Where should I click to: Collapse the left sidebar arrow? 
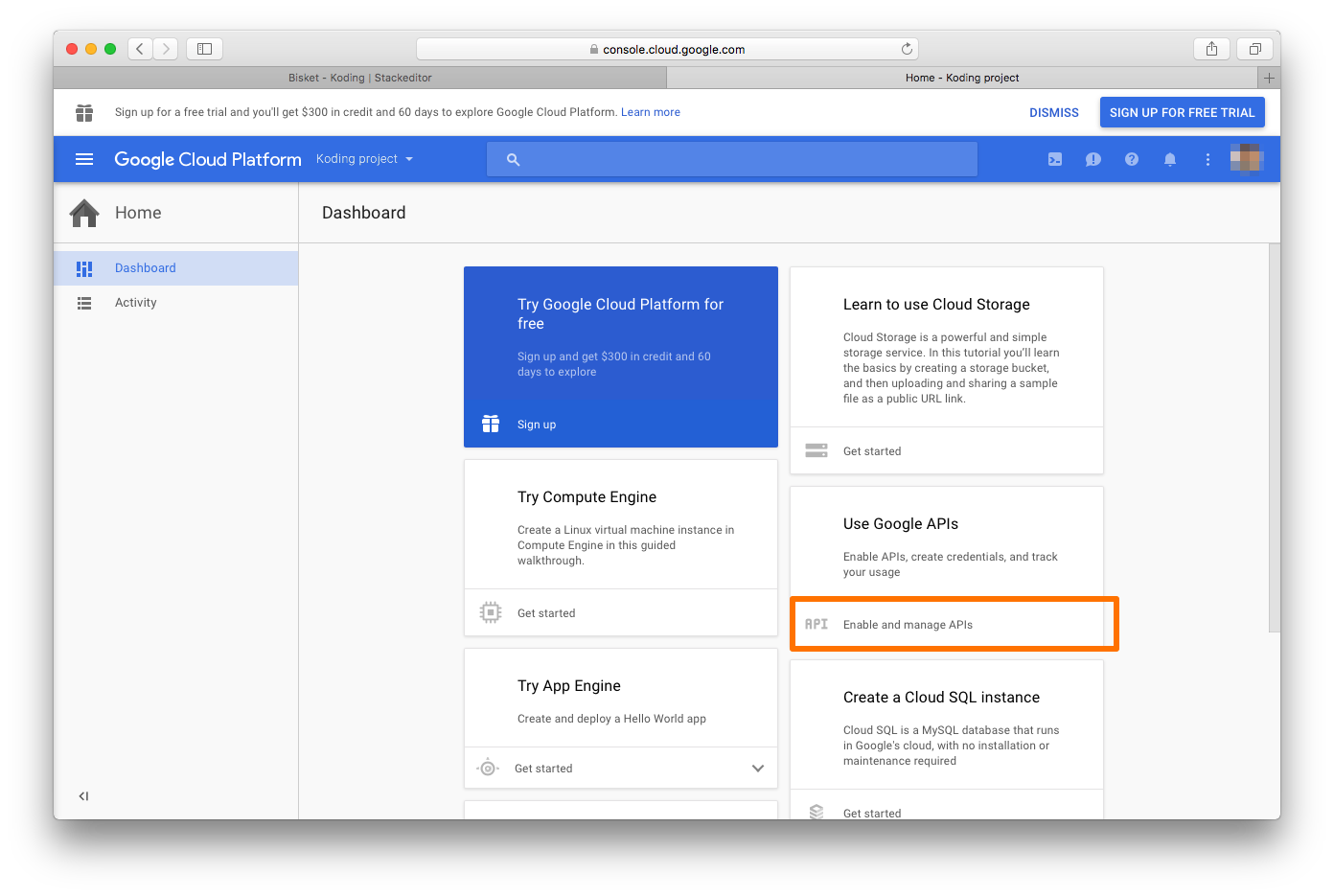(x=83, y=795)
